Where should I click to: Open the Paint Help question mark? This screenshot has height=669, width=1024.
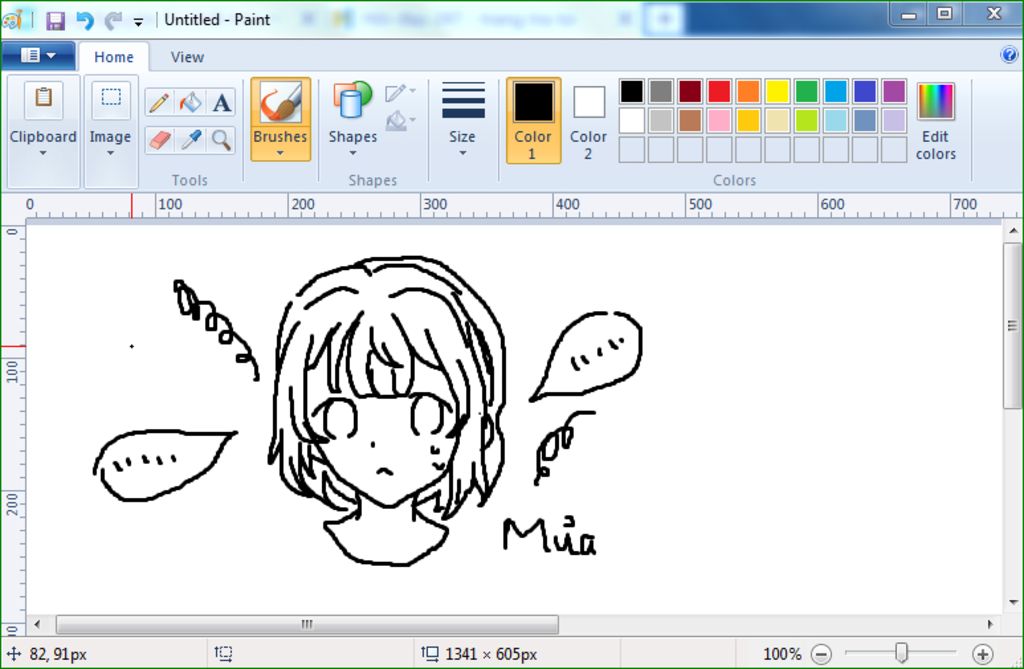tap(1008, 55)
